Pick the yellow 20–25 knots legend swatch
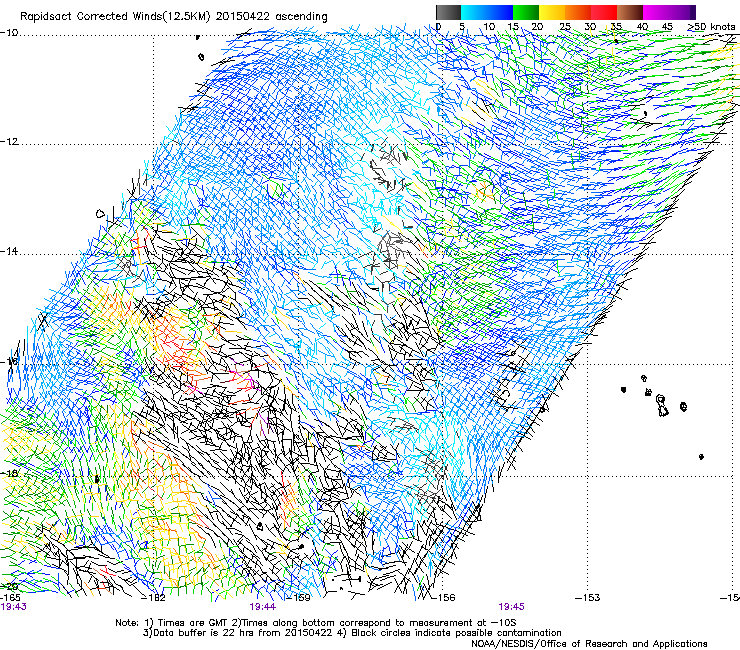This screenshot has height=650, width=740. click(x=552, y=12)
